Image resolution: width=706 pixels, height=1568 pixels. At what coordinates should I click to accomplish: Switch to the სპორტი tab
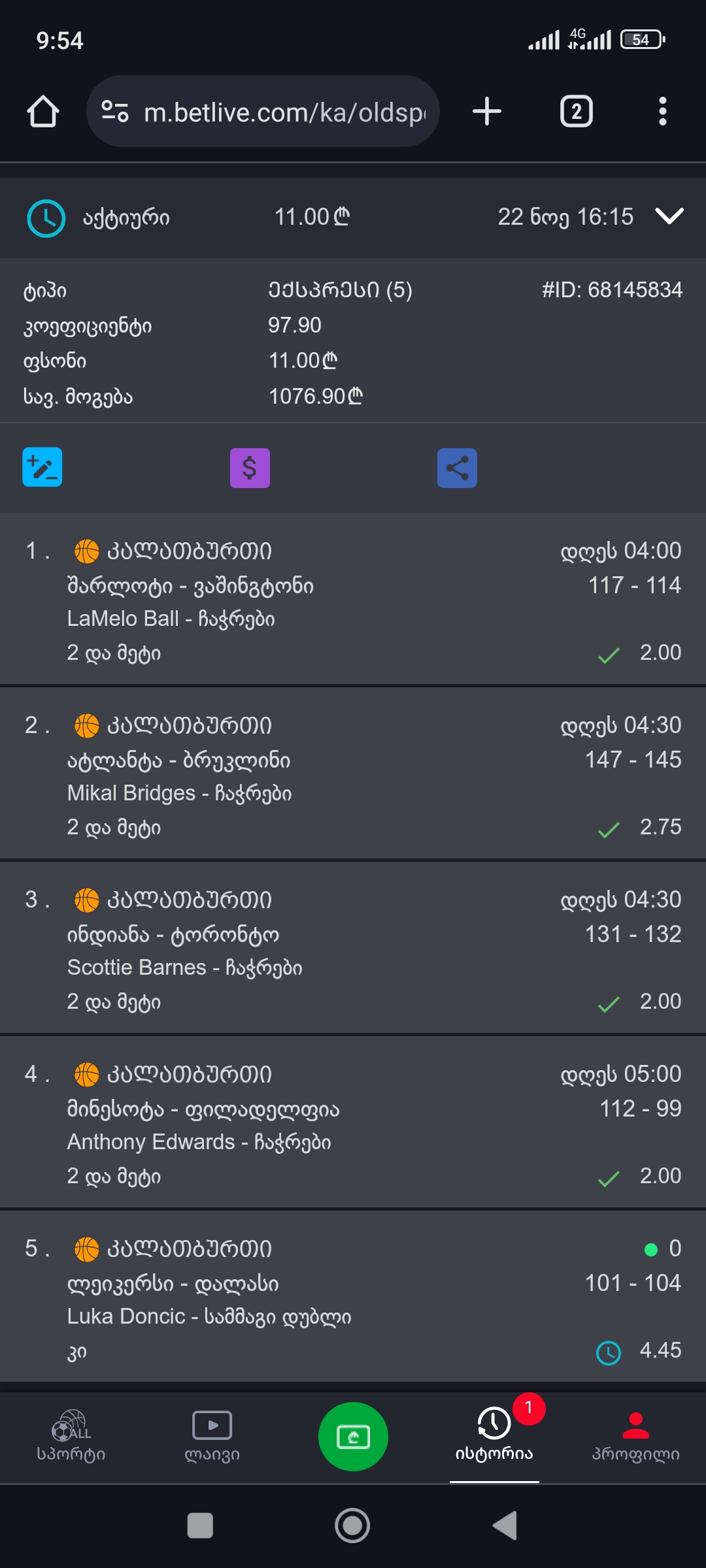click(71, 1437)
